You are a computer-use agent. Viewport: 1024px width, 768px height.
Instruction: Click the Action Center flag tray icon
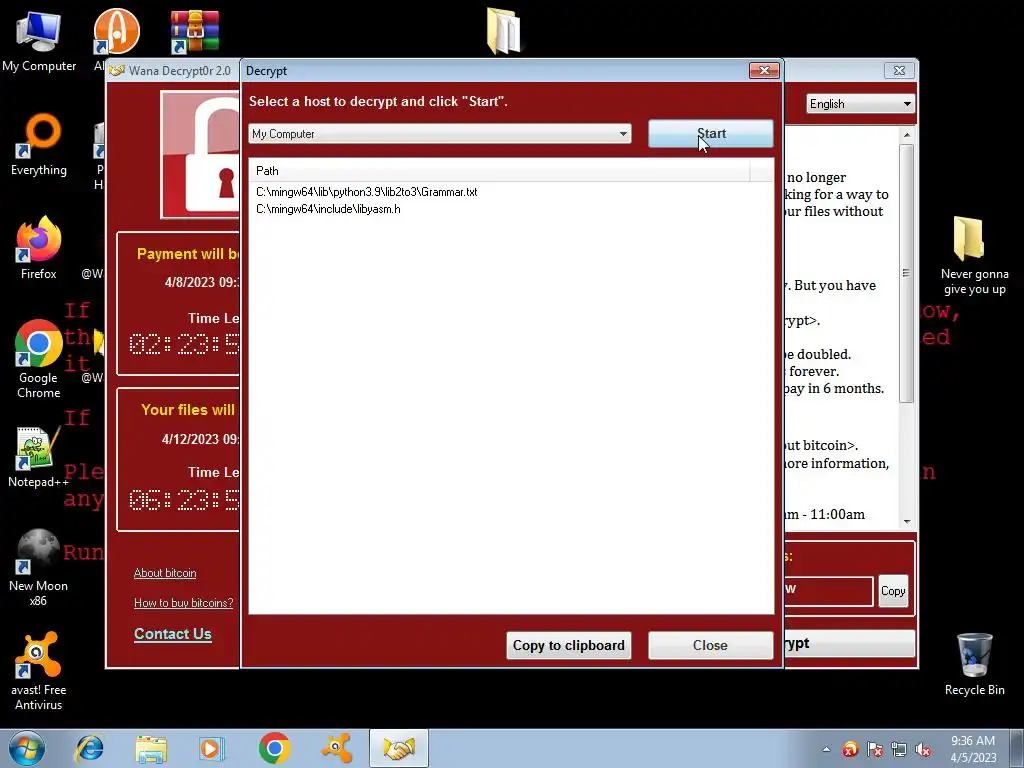874,749
